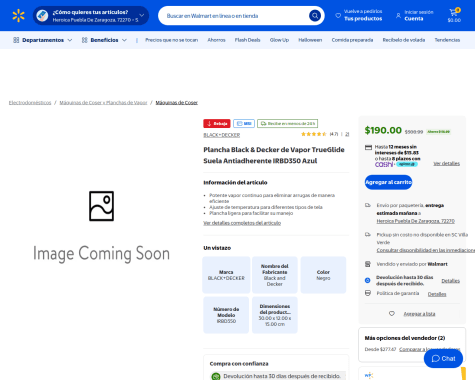Click the Departamentos grid icon
This screenshot has height=380, width=475.
point(16,40)
